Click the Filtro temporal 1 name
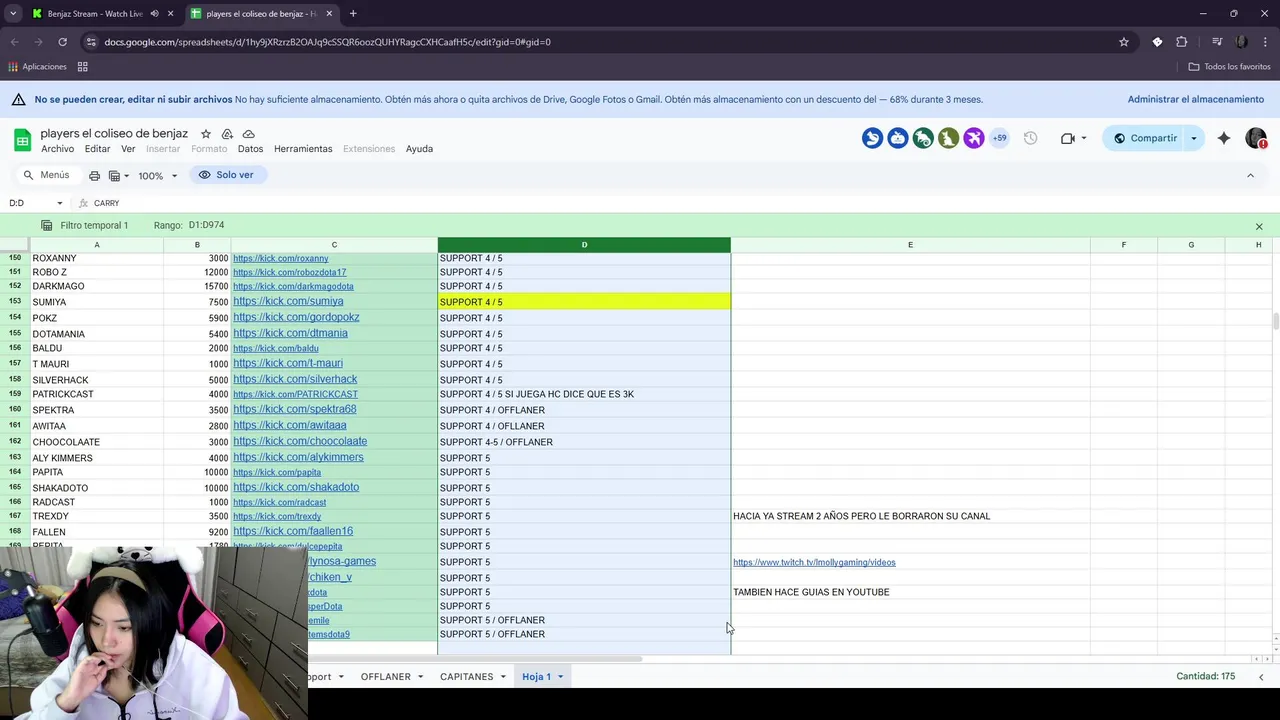The width and height of the screenshot is (1280, 720). (94, 226)
